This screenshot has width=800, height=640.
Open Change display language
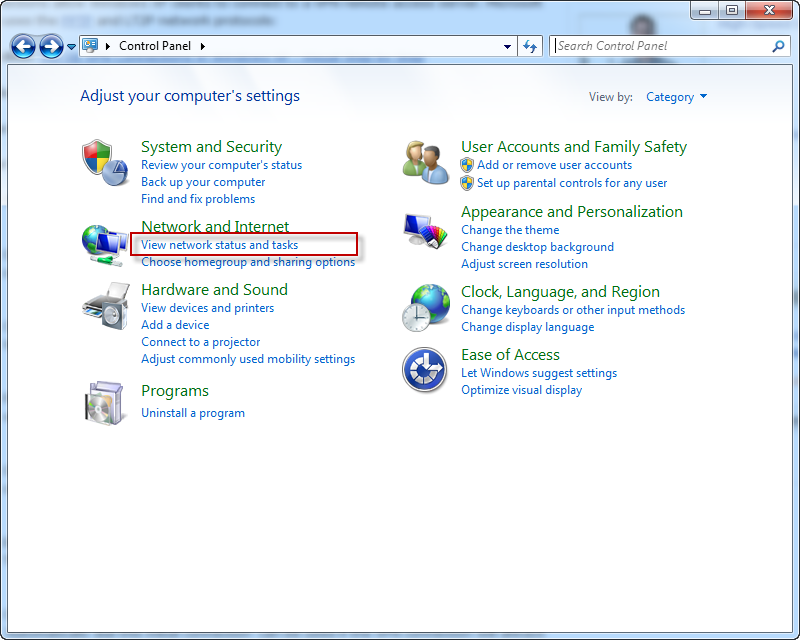click(x=528, y=327)
